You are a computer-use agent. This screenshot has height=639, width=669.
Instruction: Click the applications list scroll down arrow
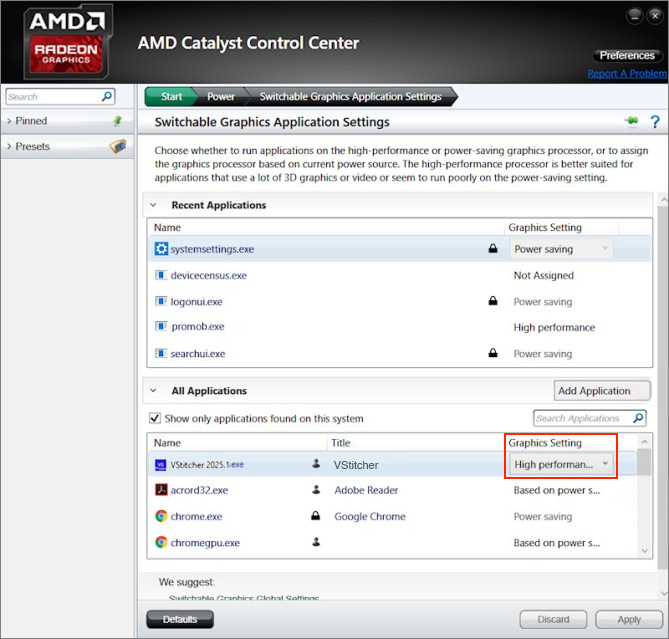click(644, 551)
